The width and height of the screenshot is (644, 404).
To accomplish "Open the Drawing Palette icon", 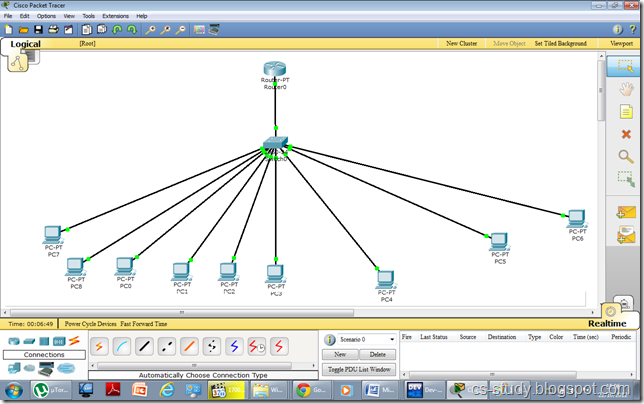I will pyautogui.click(x=199, y=30).
